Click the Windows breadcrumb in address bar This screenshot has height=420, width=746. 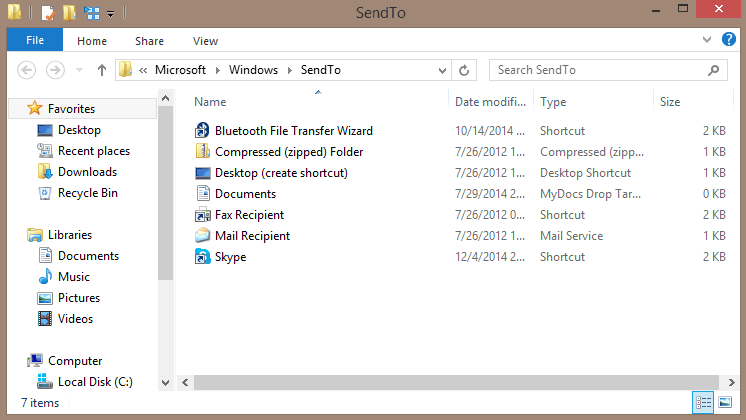tap(253, 70)
